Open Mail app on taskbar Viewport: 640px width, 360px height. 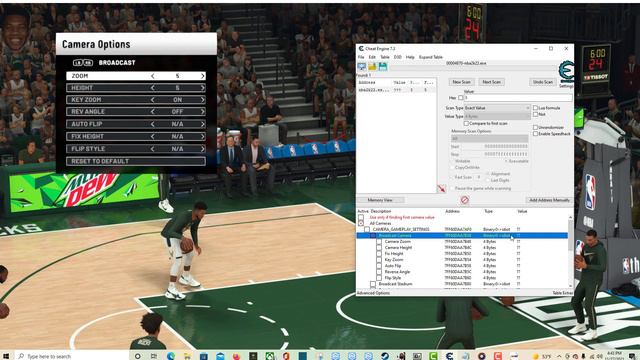(x=220, y=356)
